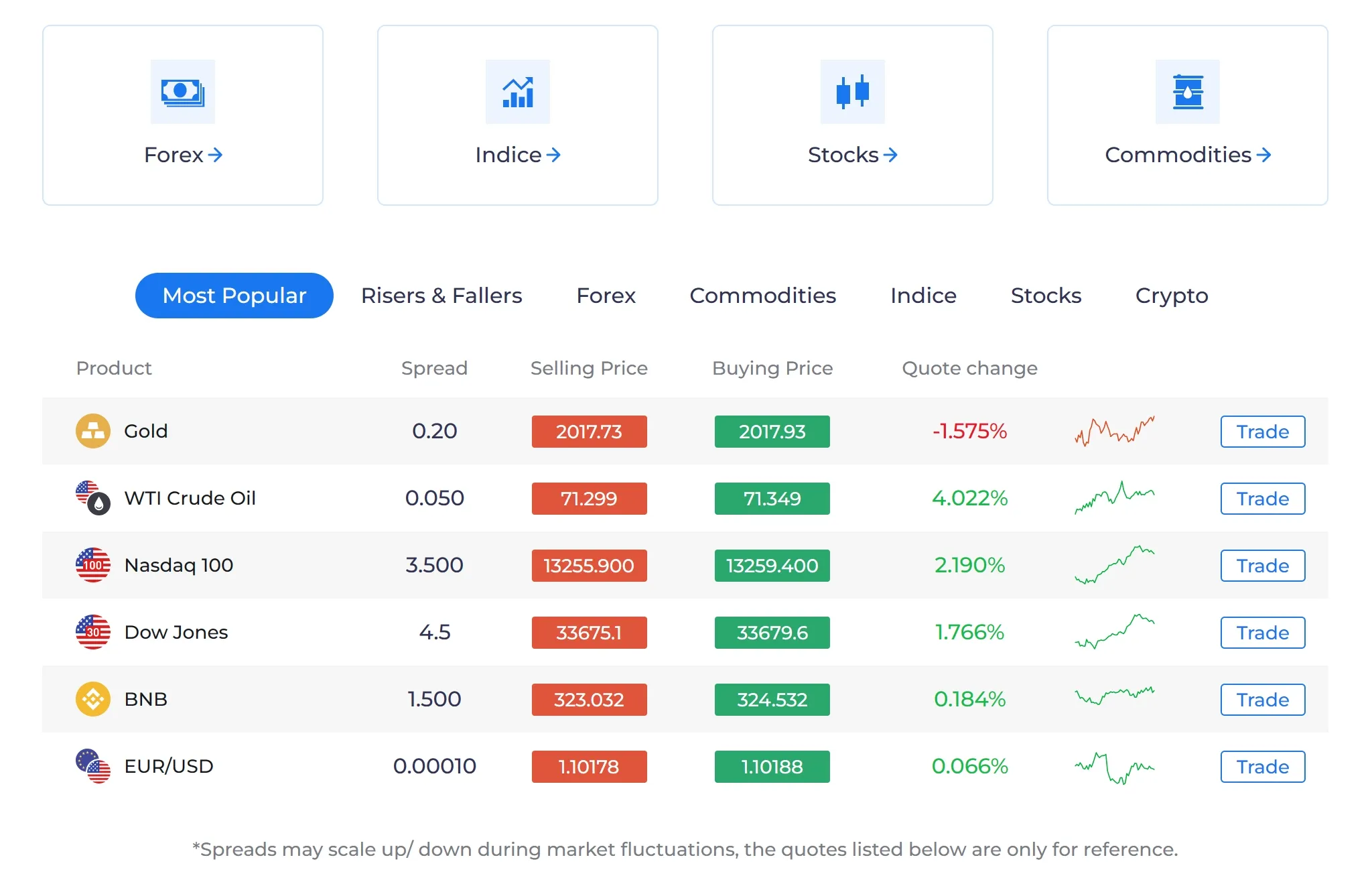
Task: Click Trade button for Dow Jones
Action: [1263, 633]
